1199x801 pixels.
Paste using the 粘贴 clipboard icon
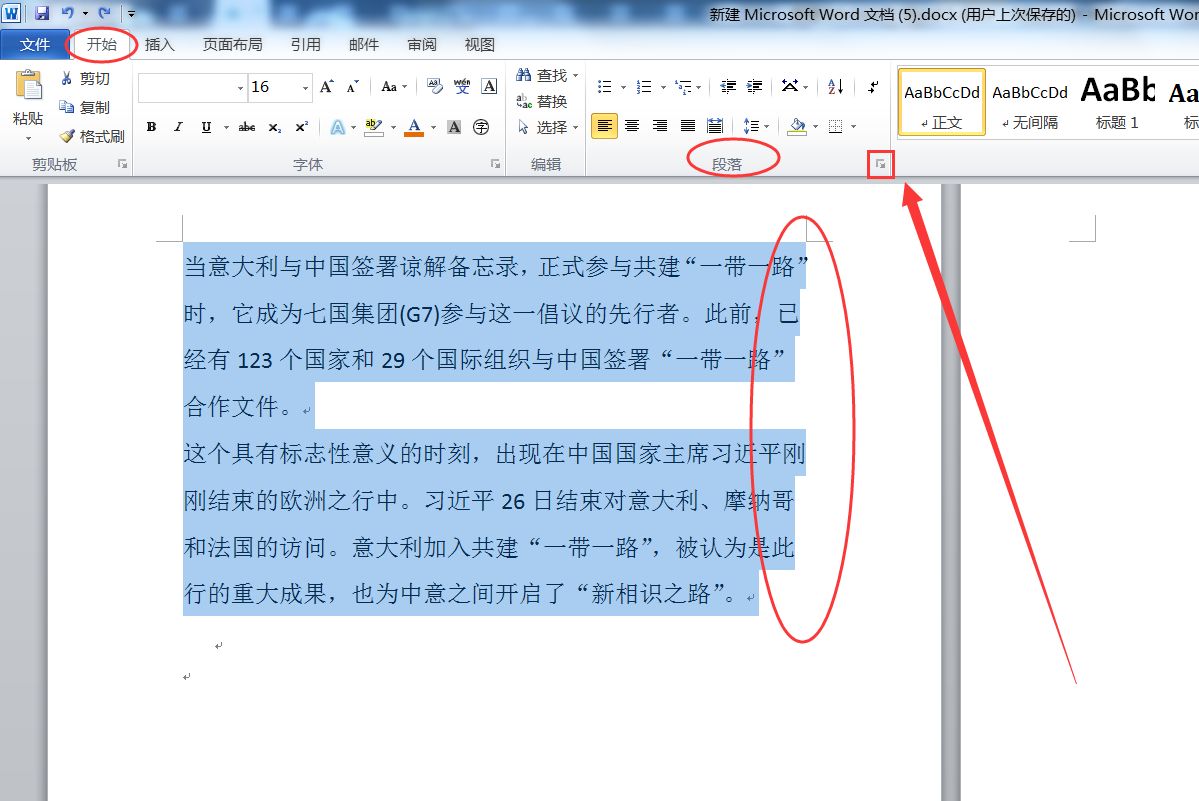click(28, 86)
